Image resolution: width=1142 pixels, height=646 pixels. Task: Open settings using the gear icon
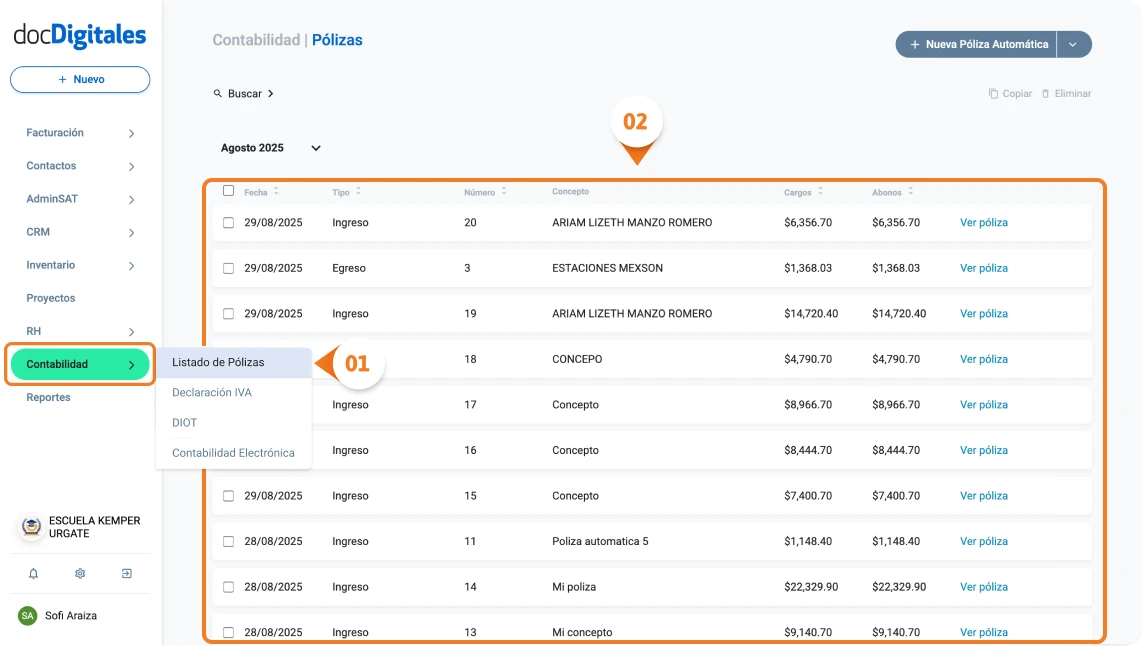[80, 573]
